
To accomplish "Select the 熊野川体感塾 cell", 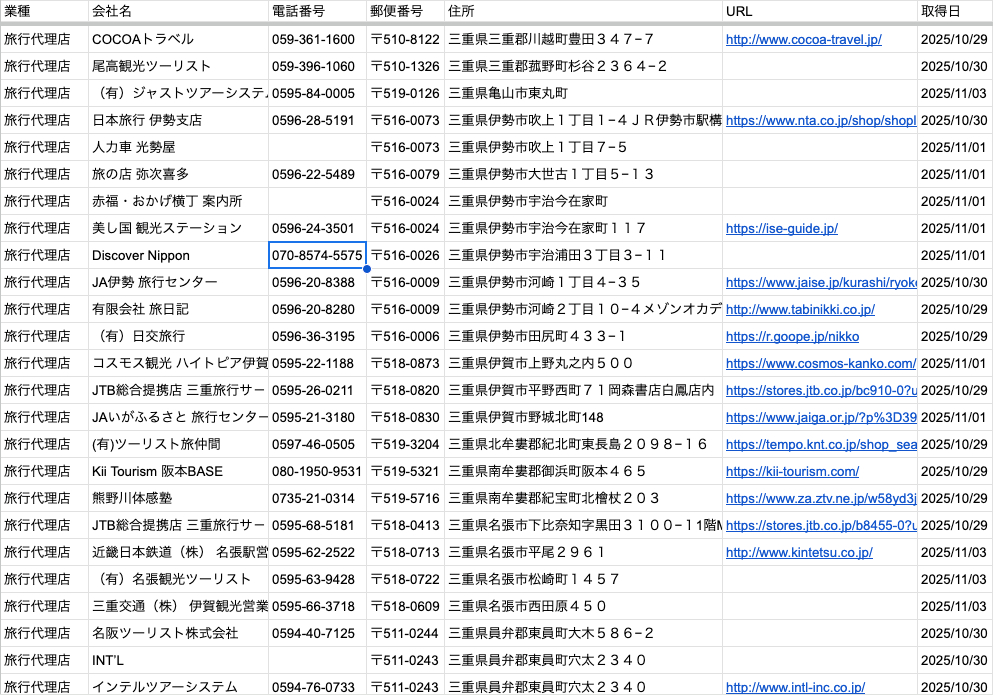I will [178, 499].
